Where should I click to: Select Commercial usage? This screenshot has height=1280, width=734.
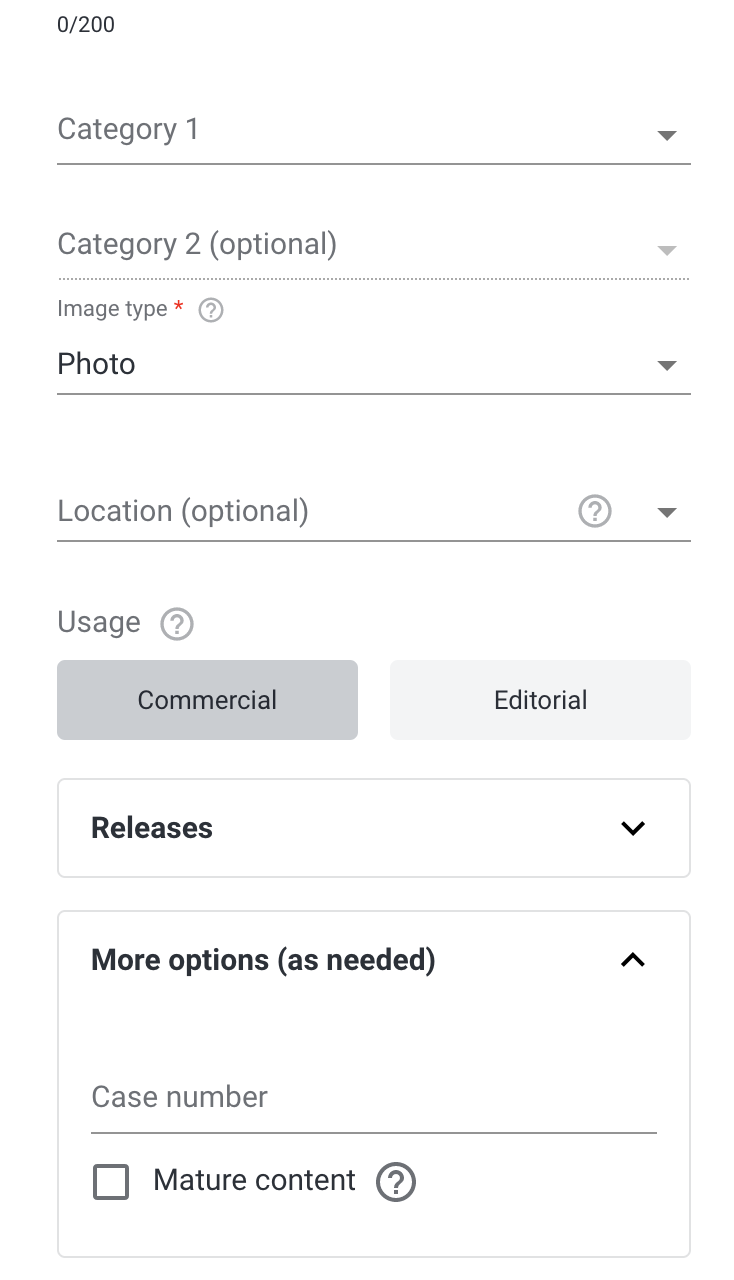(x=207, y=700)
